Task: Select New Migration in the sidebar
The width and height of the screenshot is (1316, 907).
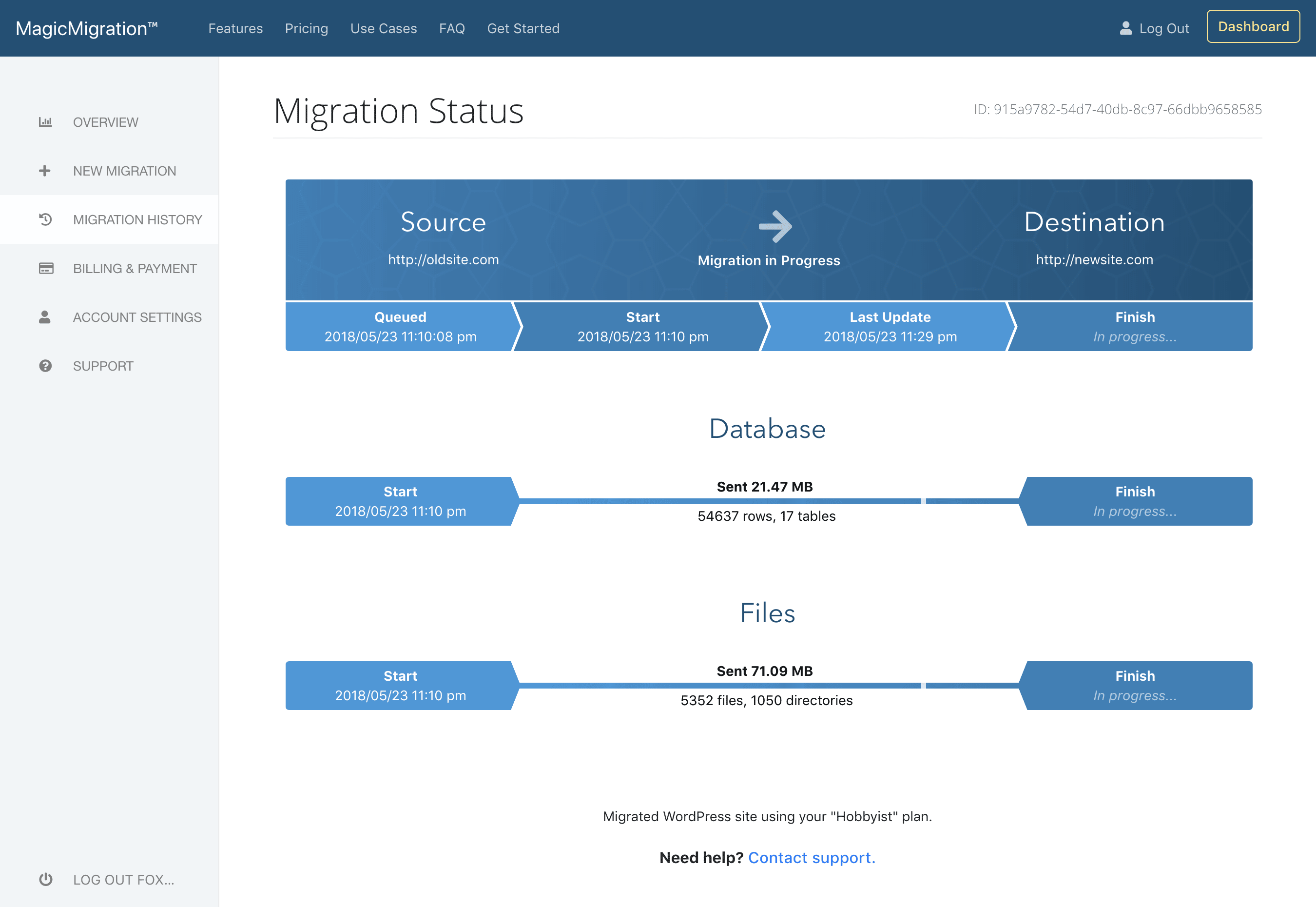Action: [x=109, y=171]
